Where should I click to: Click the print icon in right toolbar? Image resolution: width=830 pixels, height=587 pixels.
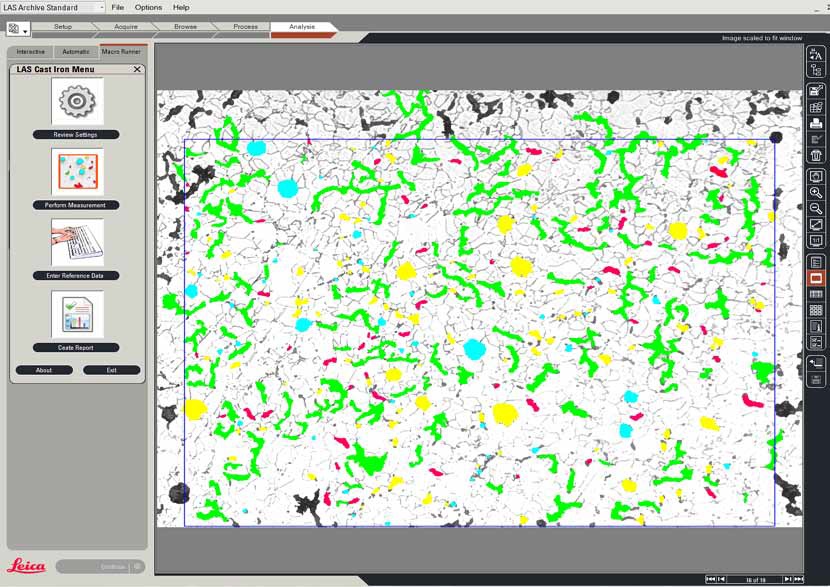click(x=816, y=123)
